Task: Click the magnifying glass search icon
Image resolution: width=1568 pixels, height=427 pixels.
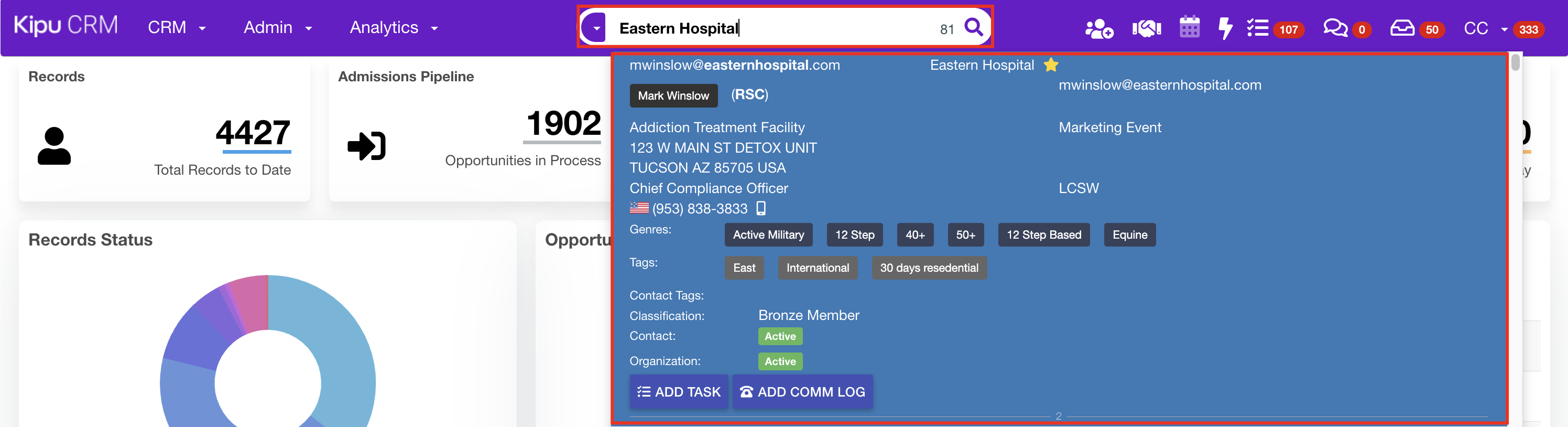Action: point(973,27)
